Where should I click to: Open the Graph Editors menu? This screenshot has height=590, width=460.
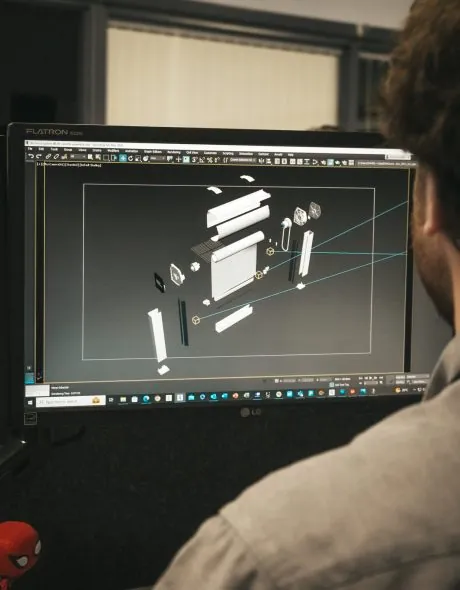click(153, 152)
